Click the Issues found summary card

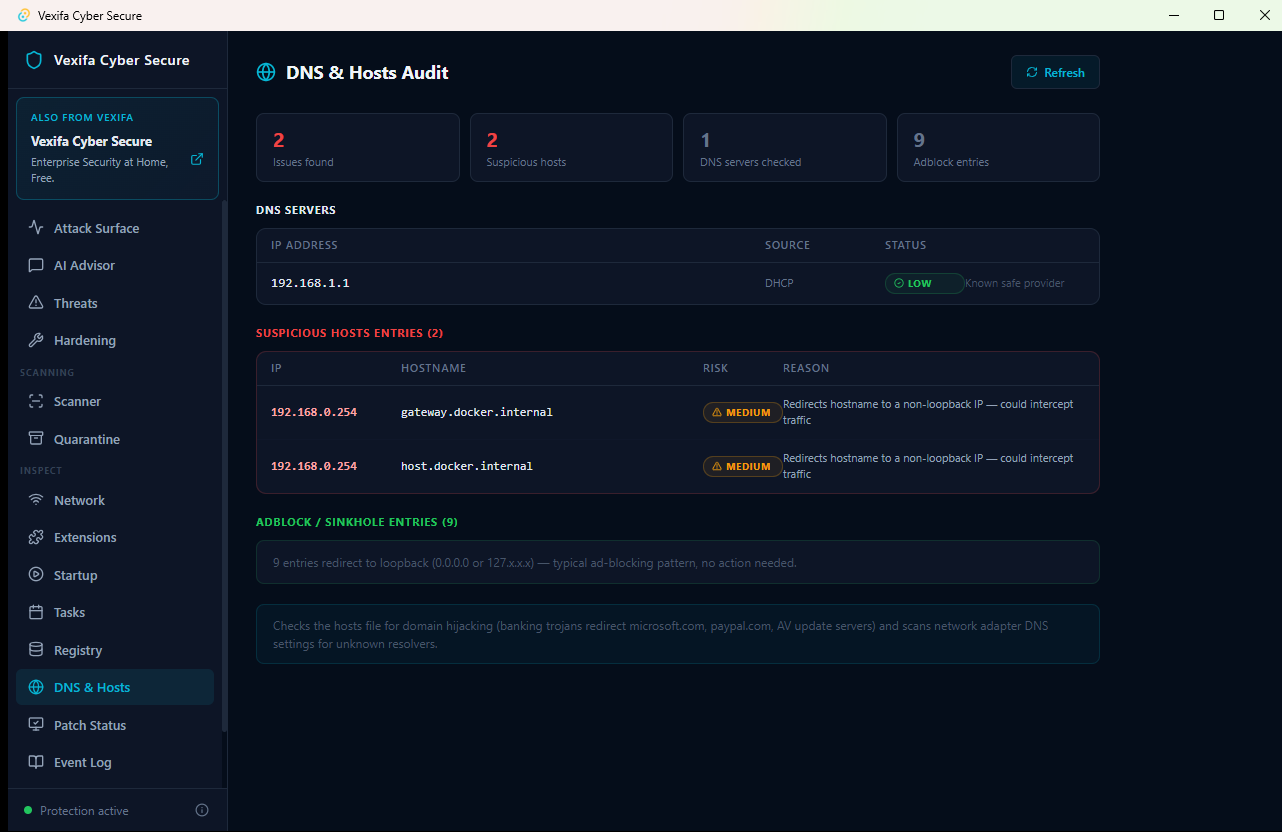coord(358,147)
